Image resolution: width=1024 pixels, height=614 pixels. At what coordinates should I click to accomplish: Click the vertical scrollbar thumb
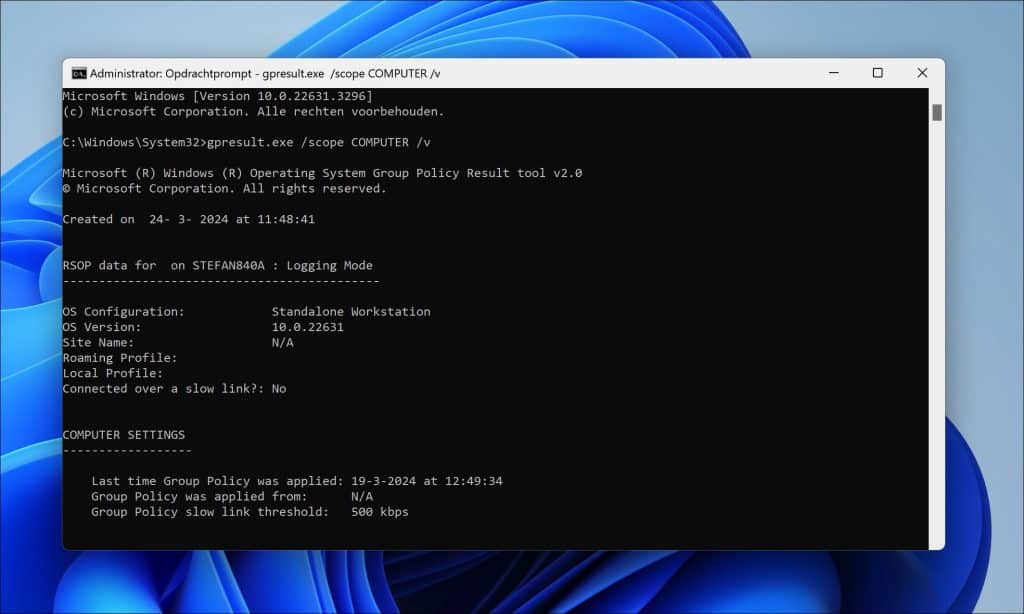click(937, 112)
